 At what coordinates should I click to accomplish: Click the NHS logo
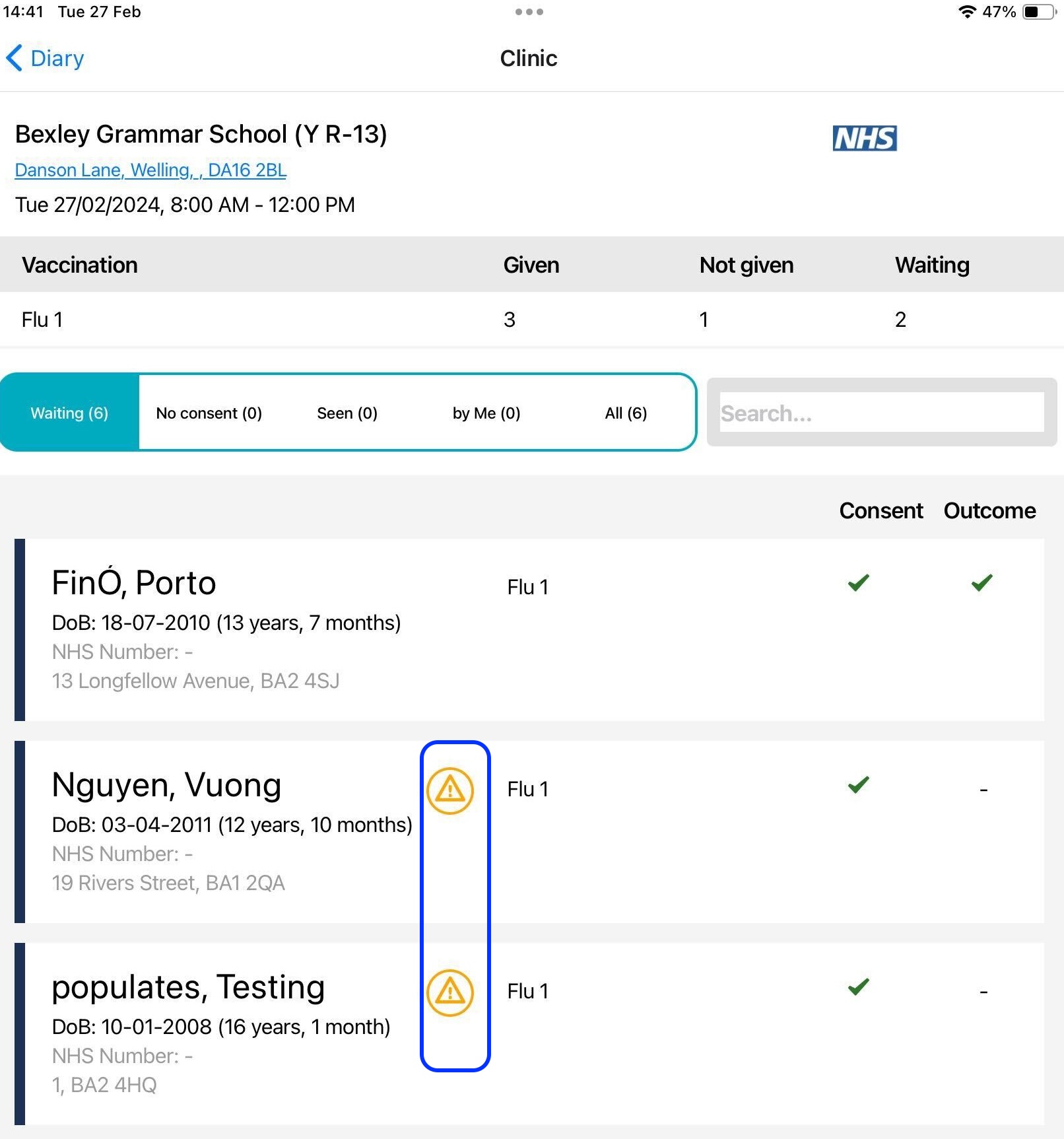864,139
